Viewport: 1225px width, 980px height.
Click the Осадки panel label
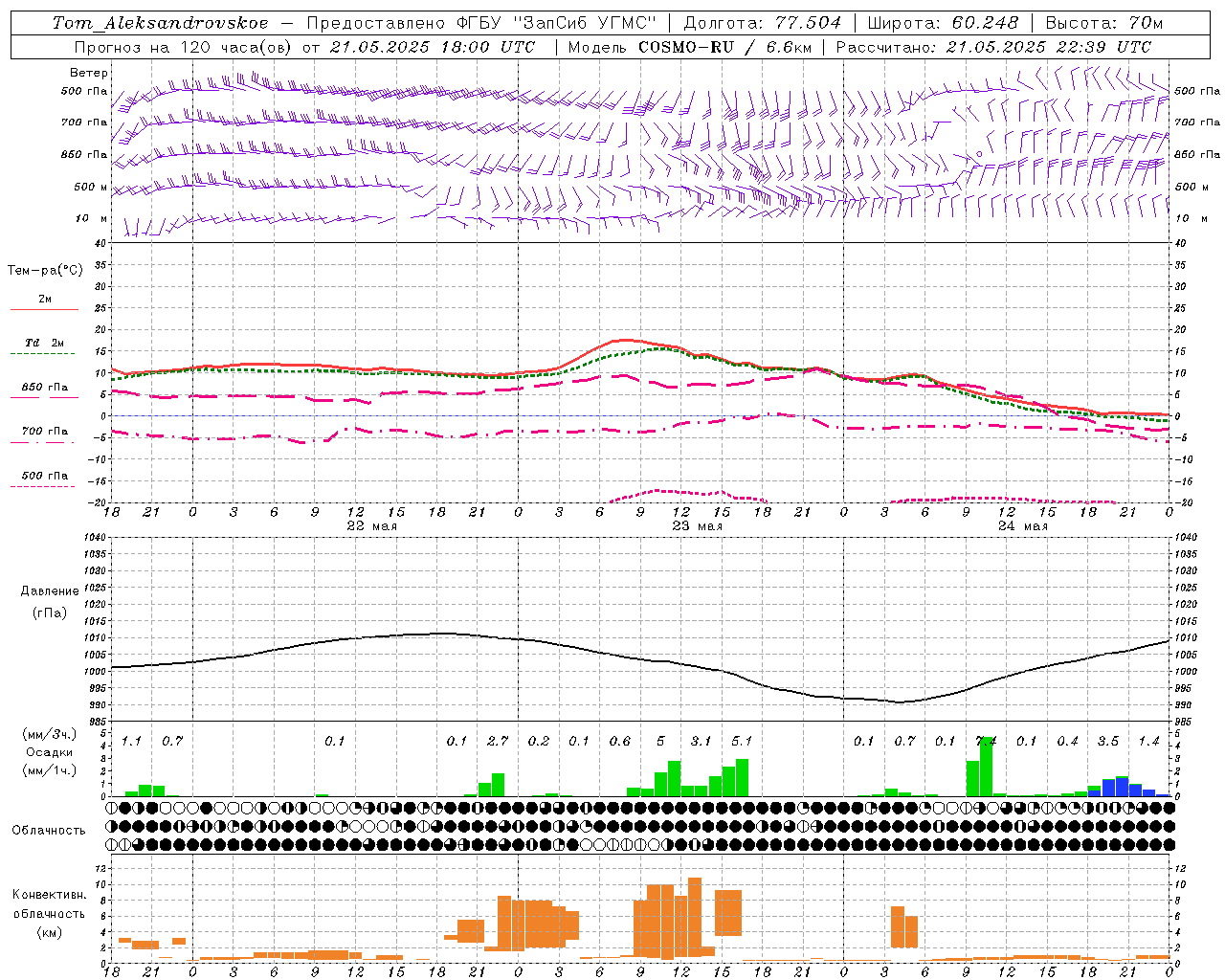[x=50, y=752]
